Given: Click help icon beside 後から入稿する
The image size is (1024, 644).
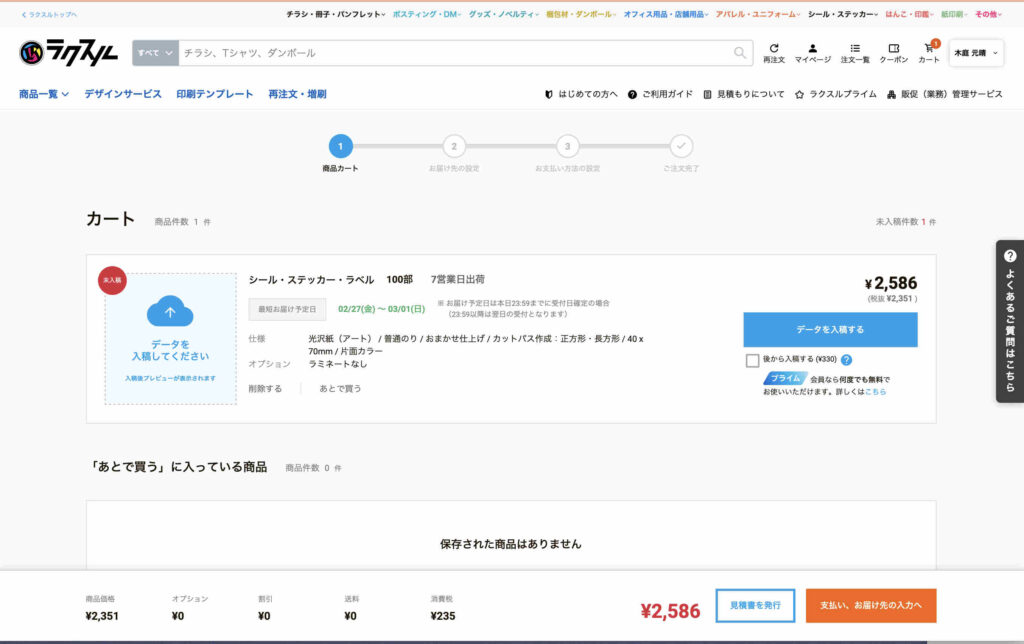Looking at the screenshot, I should [846, 360].
